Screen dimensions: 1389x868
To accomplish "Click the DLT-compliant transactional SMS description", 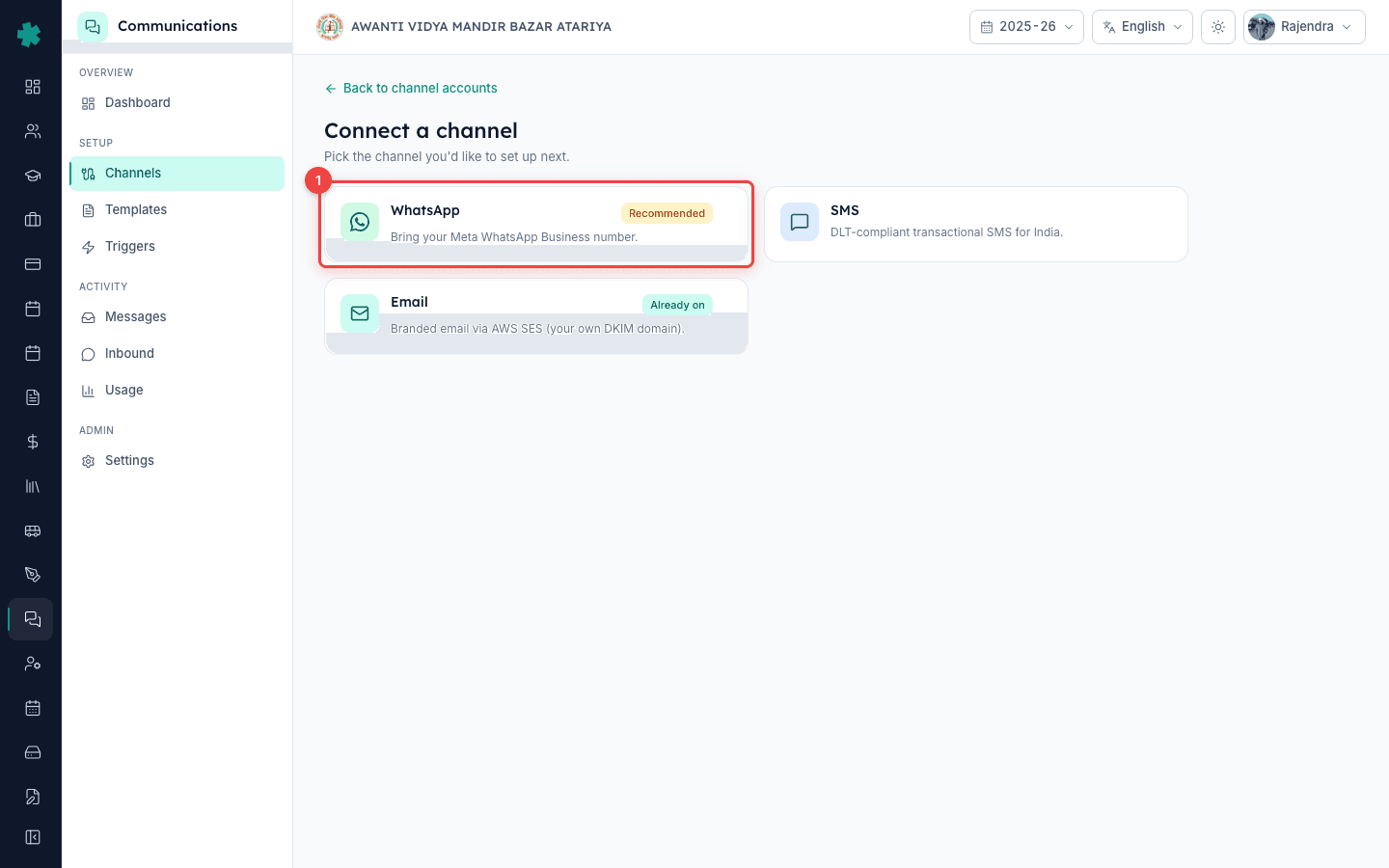I will tap(946, 232).
